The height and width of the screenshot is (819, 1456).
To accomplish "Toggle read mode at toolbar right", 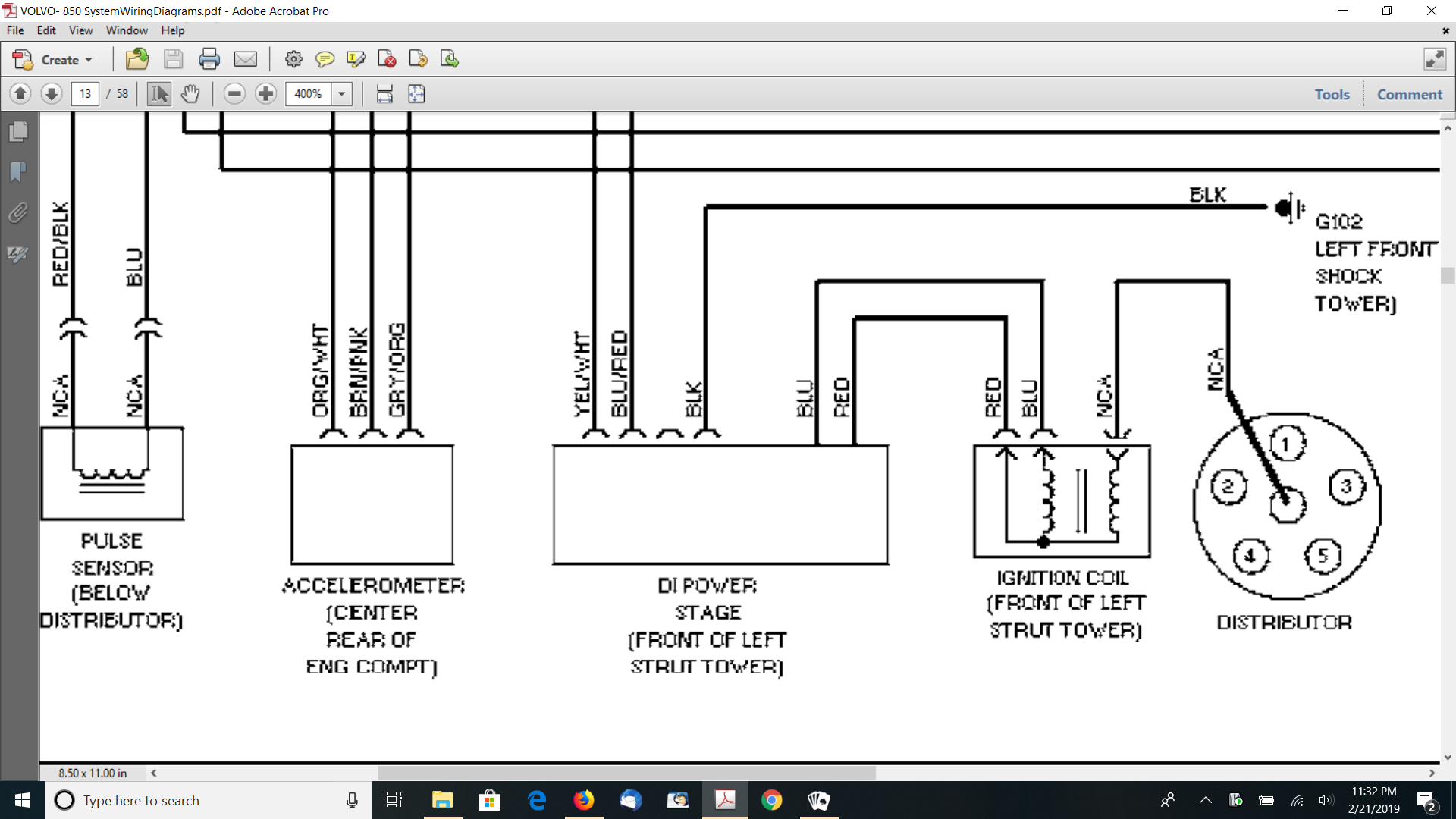I will tap(1435, 59).
